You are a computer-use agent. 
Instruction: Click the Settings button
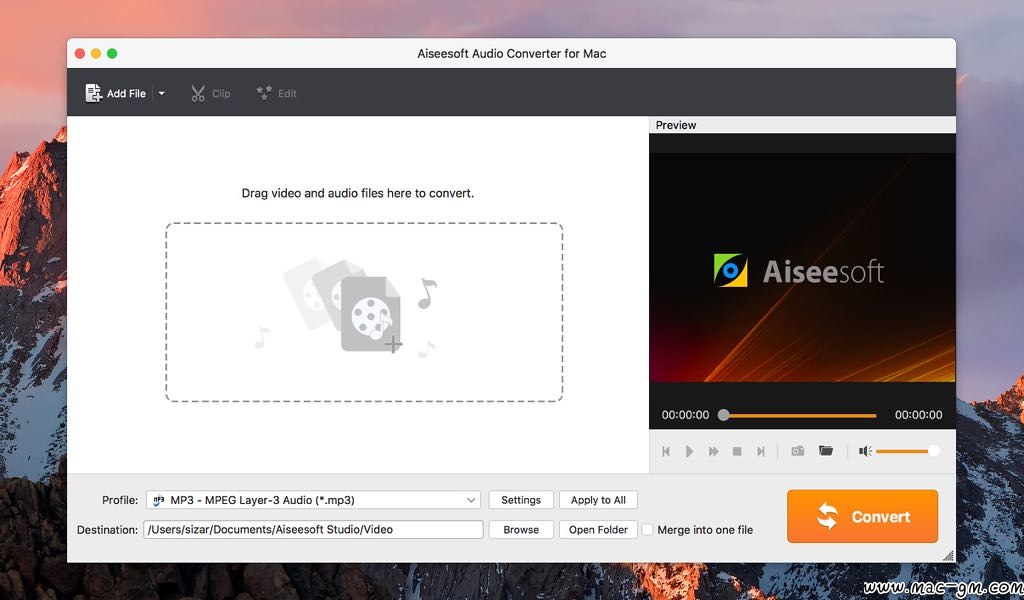(x=521, y=500)
